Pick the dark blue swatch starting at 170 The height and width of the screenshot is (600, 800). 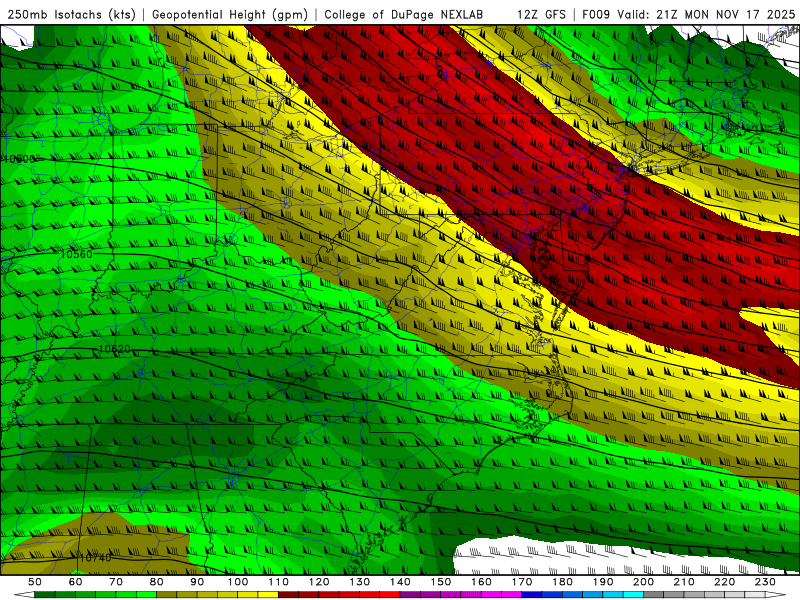click(x=532, y=594)
